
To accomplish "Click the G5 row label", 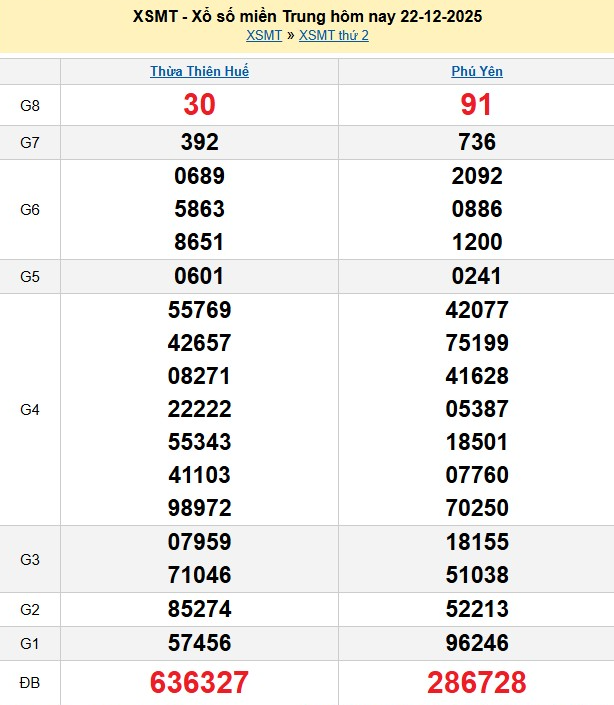I will tap(30, 277).
